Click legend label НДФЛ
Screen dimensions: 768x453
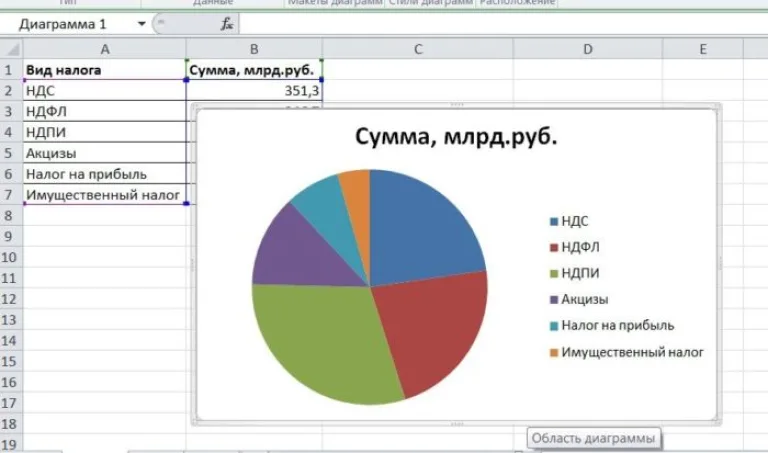[580, 247]
